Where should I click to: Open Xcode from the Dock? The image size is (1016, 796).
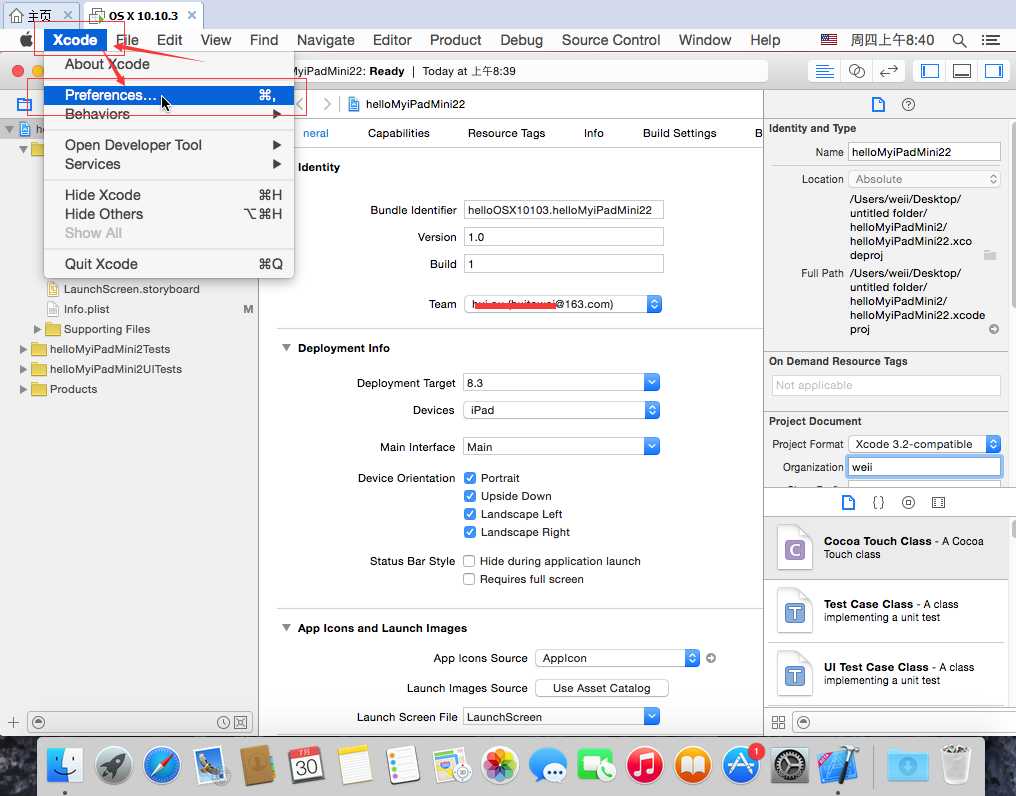point(838,766)
